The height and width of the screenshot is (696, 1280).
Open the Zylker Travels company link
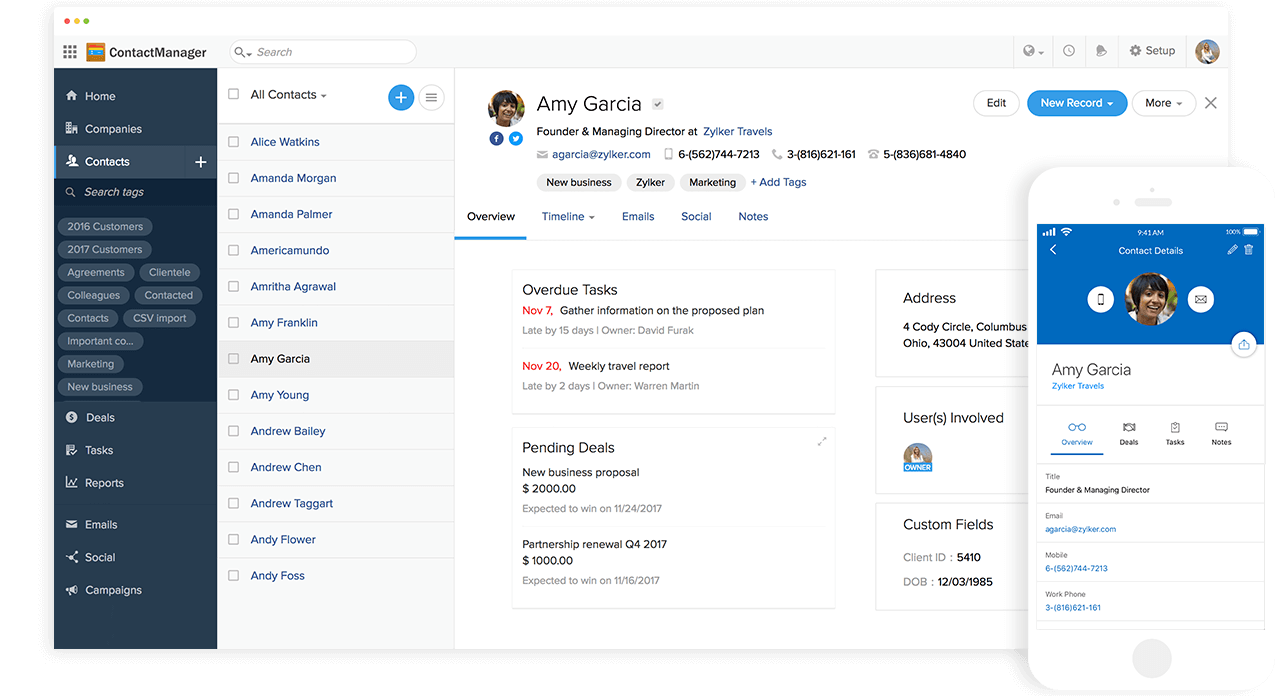(x=738, y=132)
